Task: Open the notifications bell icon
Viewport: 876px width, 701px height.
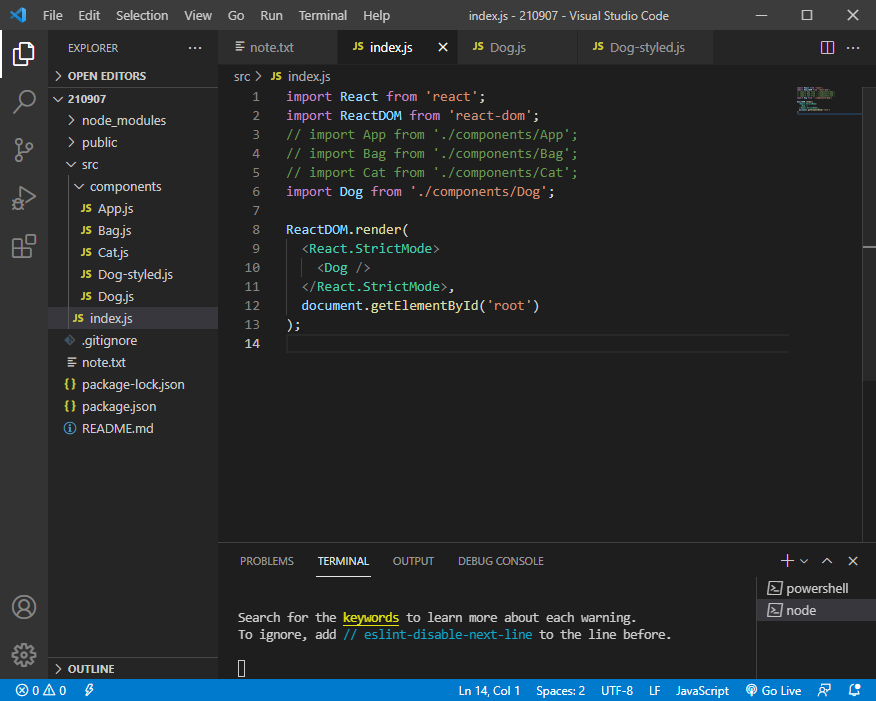Action: (854, 690)
